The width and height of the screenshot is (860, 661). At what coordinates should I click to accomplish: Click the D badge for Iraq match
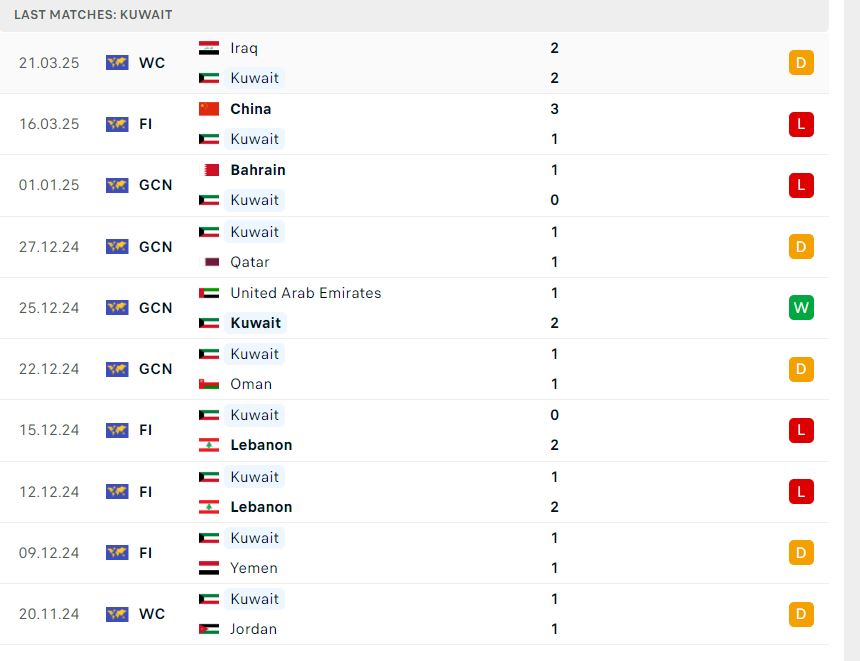(x=801, y=63)
